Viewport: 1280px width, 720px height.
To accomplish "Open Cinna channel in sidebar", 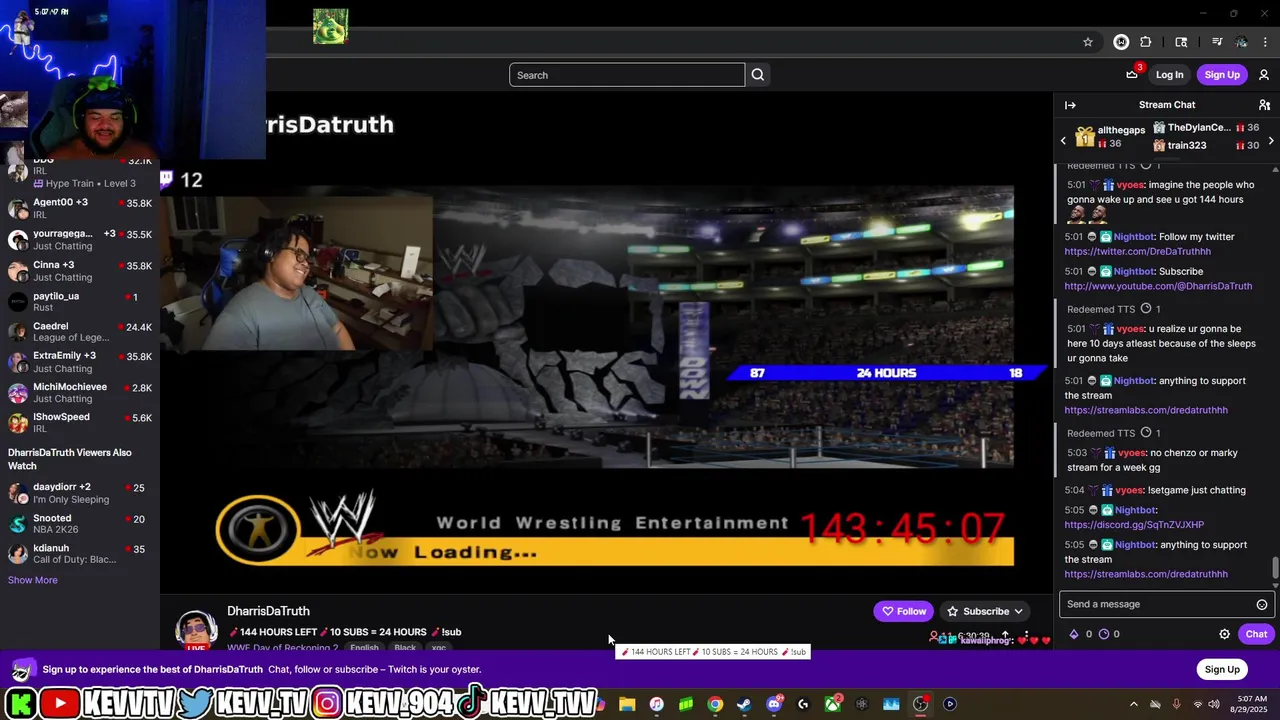I will 80,271.
